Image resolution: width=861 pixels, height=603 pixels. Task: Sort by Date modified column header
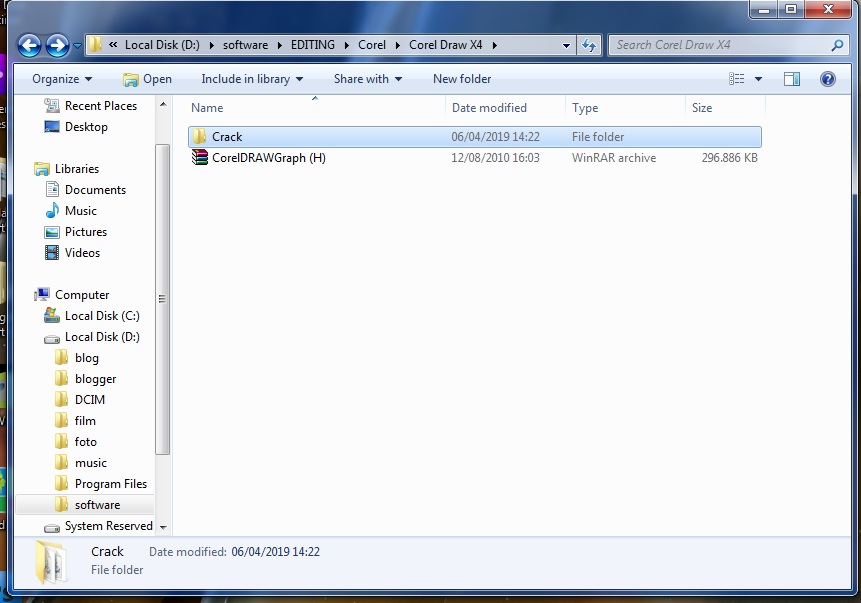pos(505,108)
